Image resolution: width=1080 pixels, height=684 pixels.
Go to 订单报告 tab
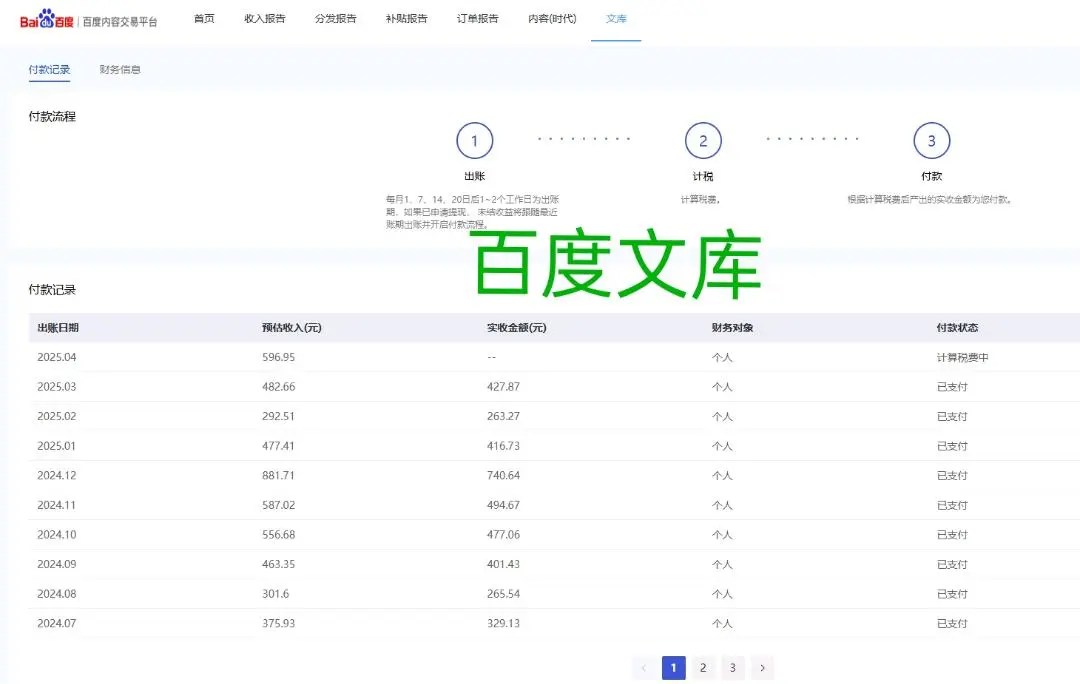(x=477, y=19)
